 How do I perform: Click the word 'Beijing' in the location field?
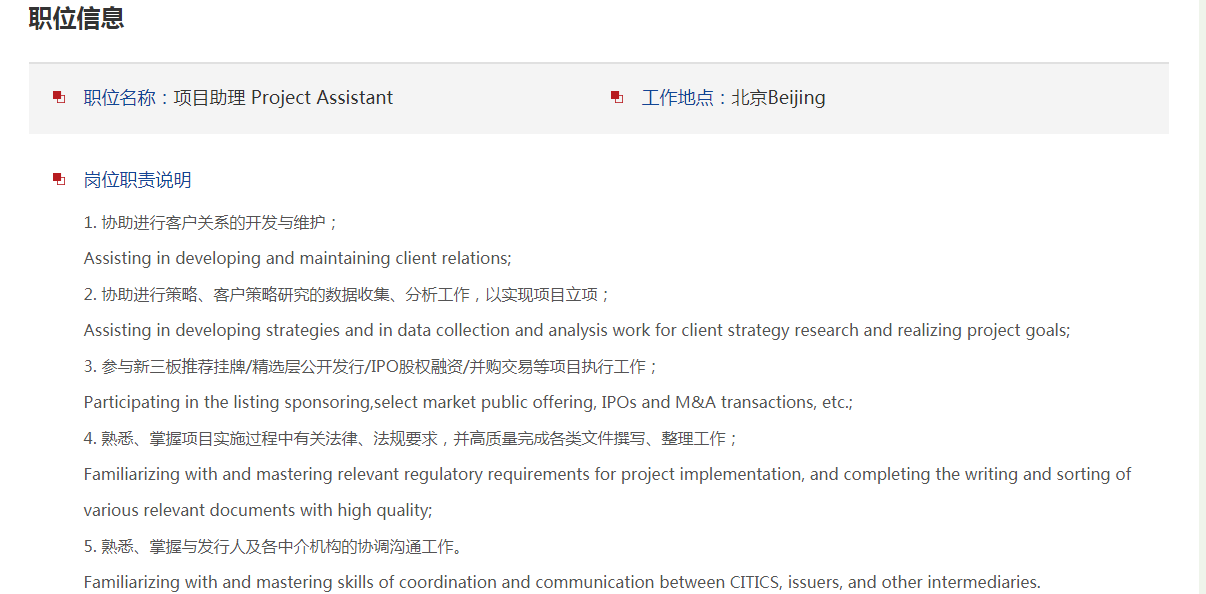pos(797,98)
